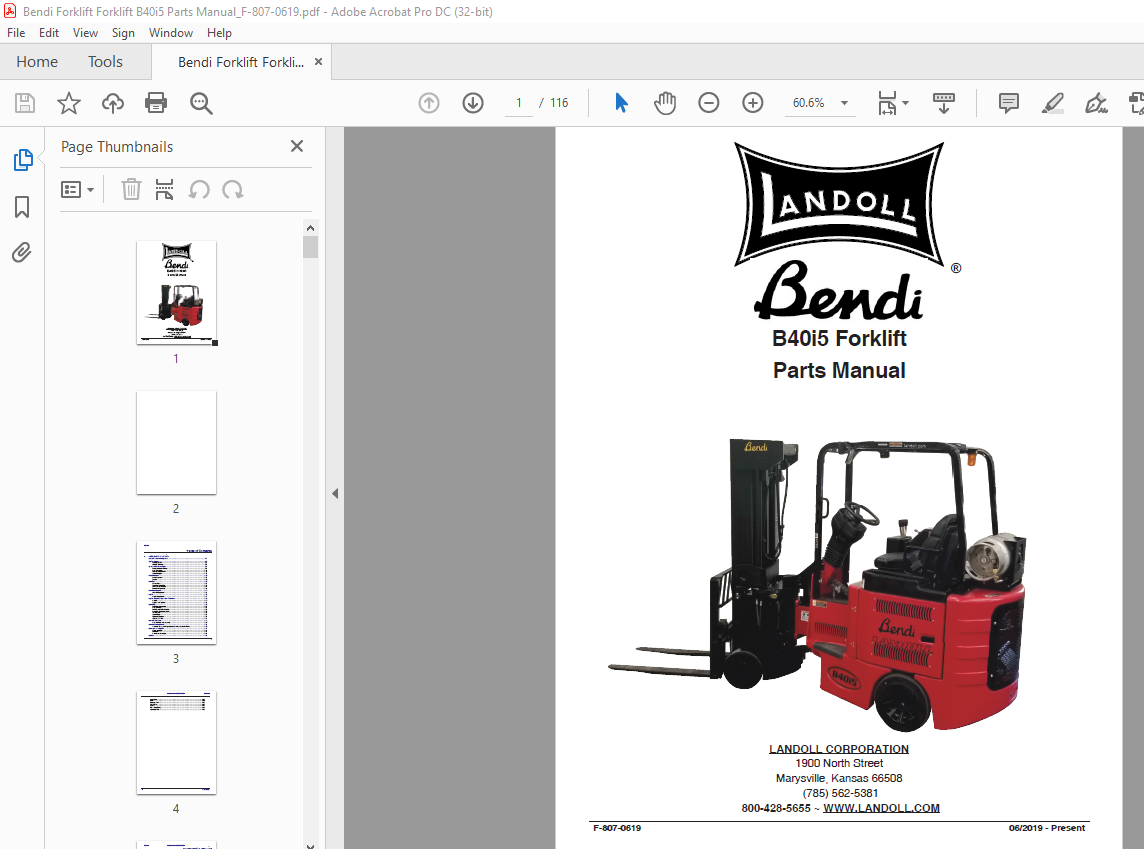Click the fit page width icon
Screen dimensions: 1144x849
point(887,103)
